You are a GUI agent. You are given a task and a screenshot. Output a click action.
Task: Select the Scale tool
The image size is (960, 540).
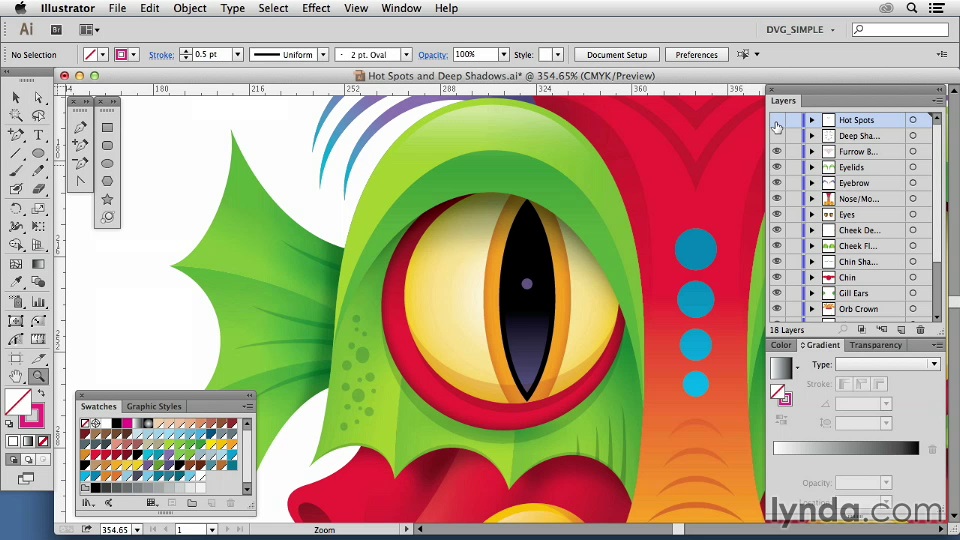point(38,209)
